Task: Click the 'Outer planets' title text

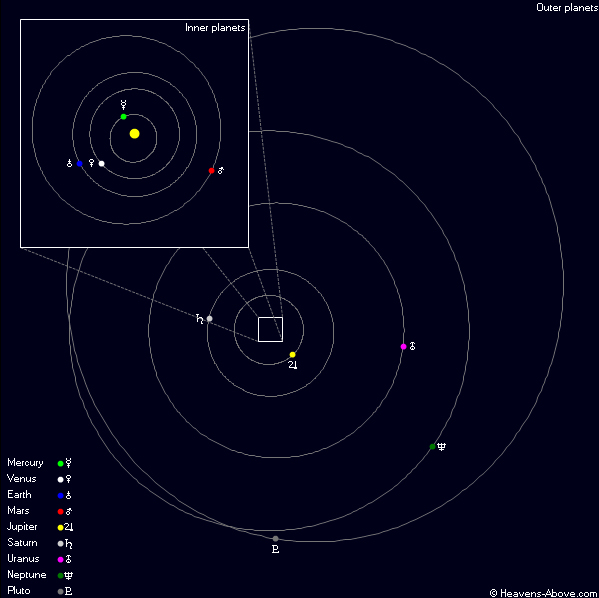Action: pyautogui.click(x=567, y=7)
